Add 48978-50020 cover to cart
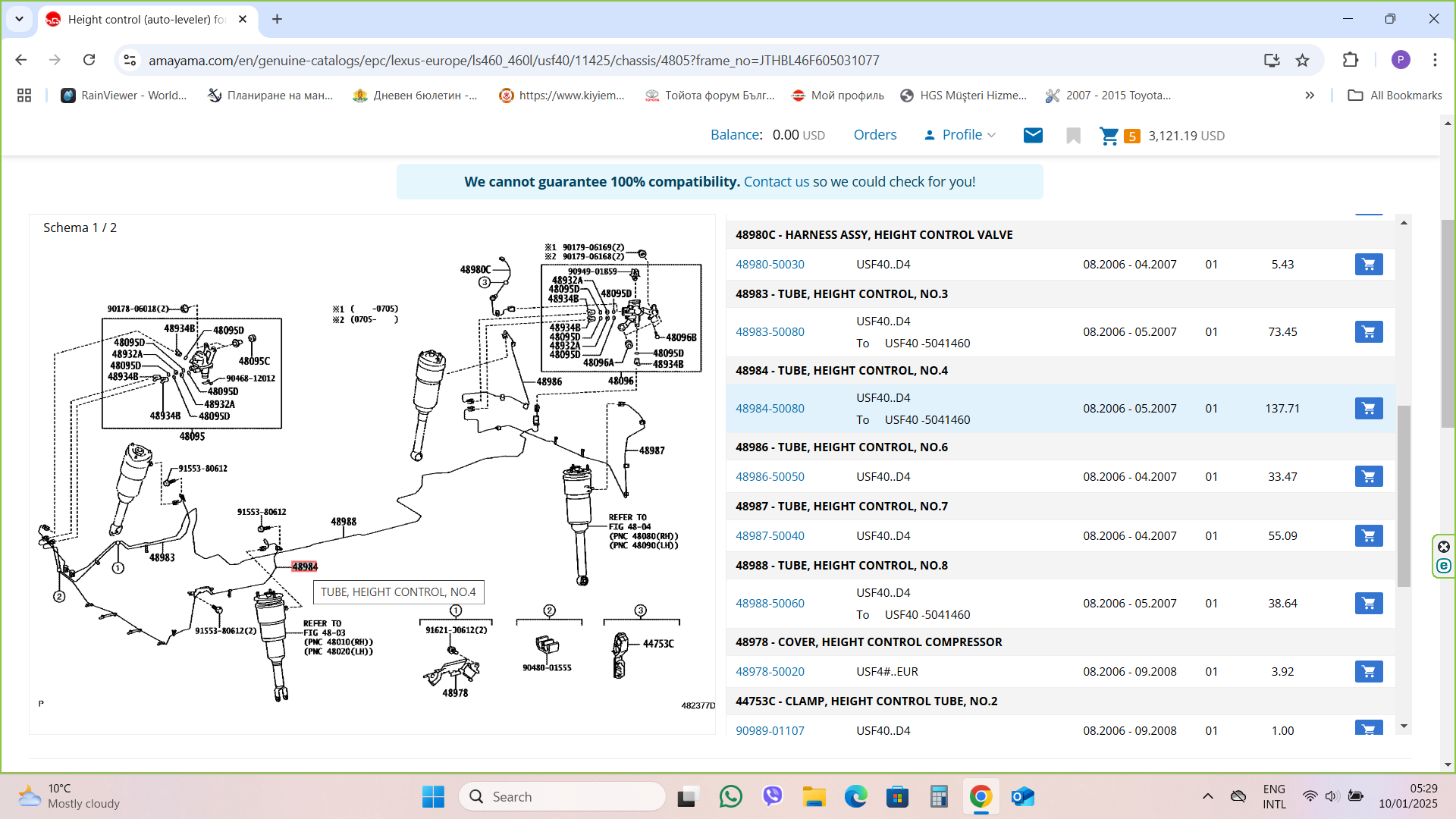This screenshot has width=1456, height=819. [x=1368, y=671]
